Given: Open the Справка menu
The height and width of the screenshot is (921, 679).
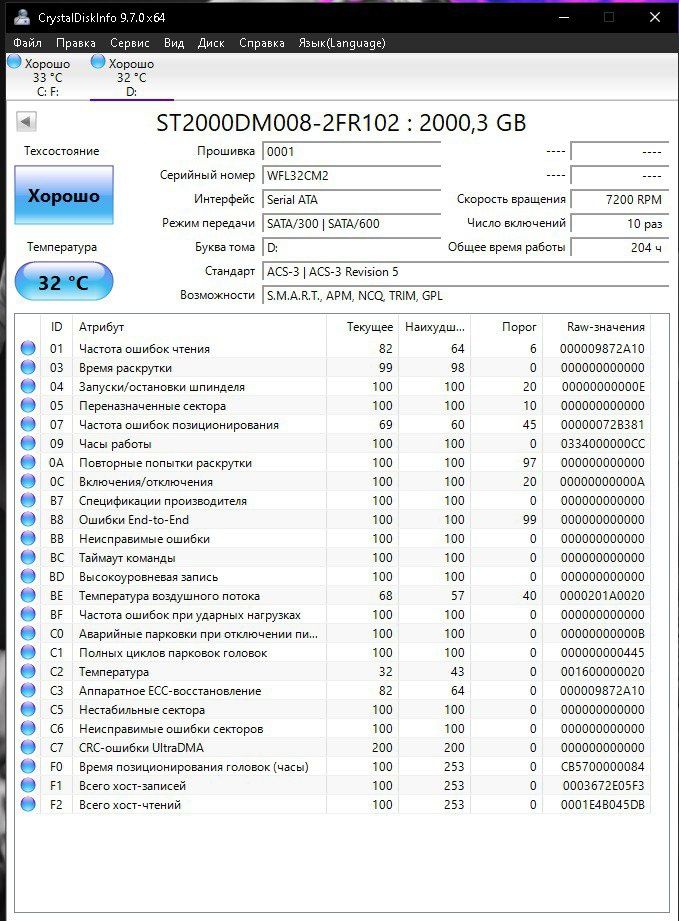Looking at the screenshot, I should [262, 43].
